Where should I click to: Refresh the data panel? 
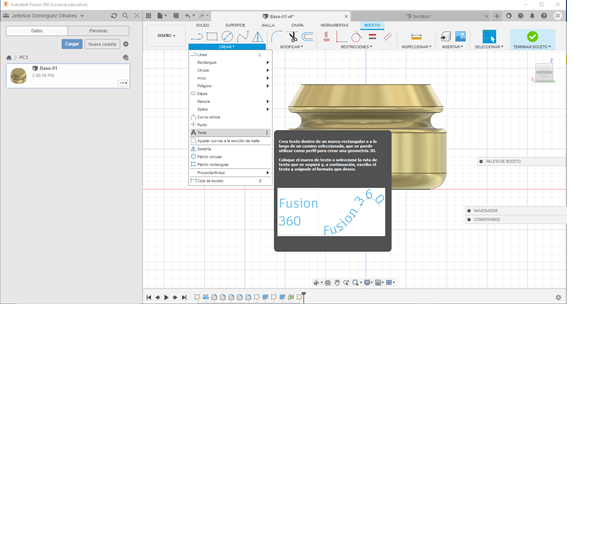coord(114,16)
